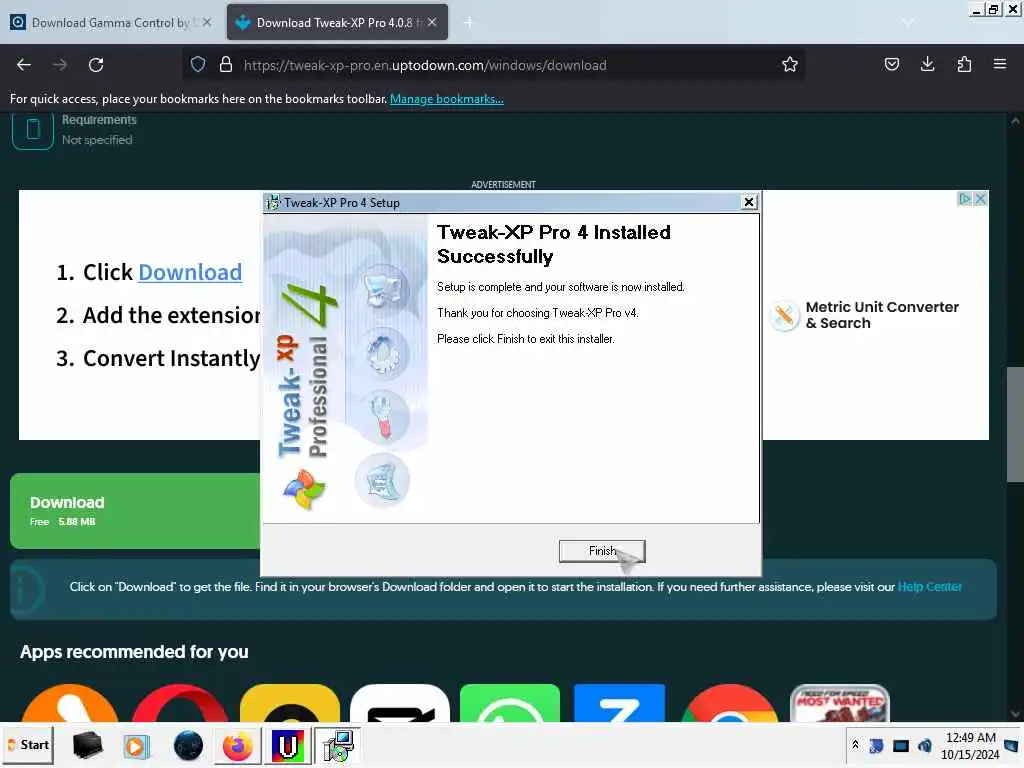Go back to the previous page

coord(24,65)
